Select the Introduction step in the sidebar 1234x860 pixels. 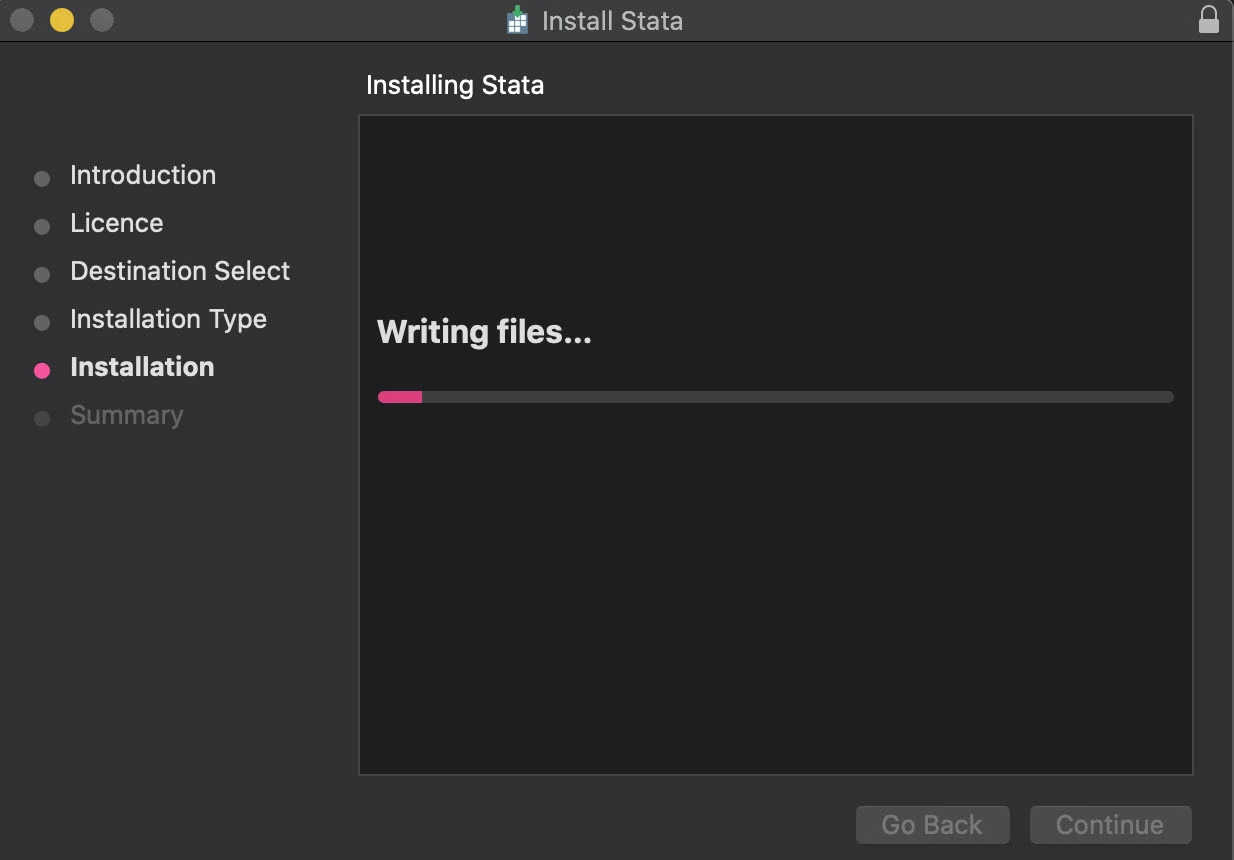143,175
